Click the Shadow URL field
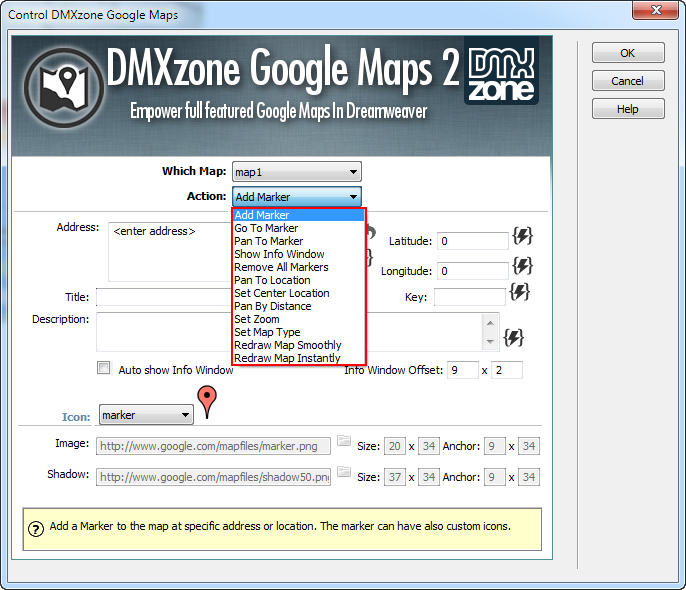Viewport: 686px width, 590px height. pos(214,477)
